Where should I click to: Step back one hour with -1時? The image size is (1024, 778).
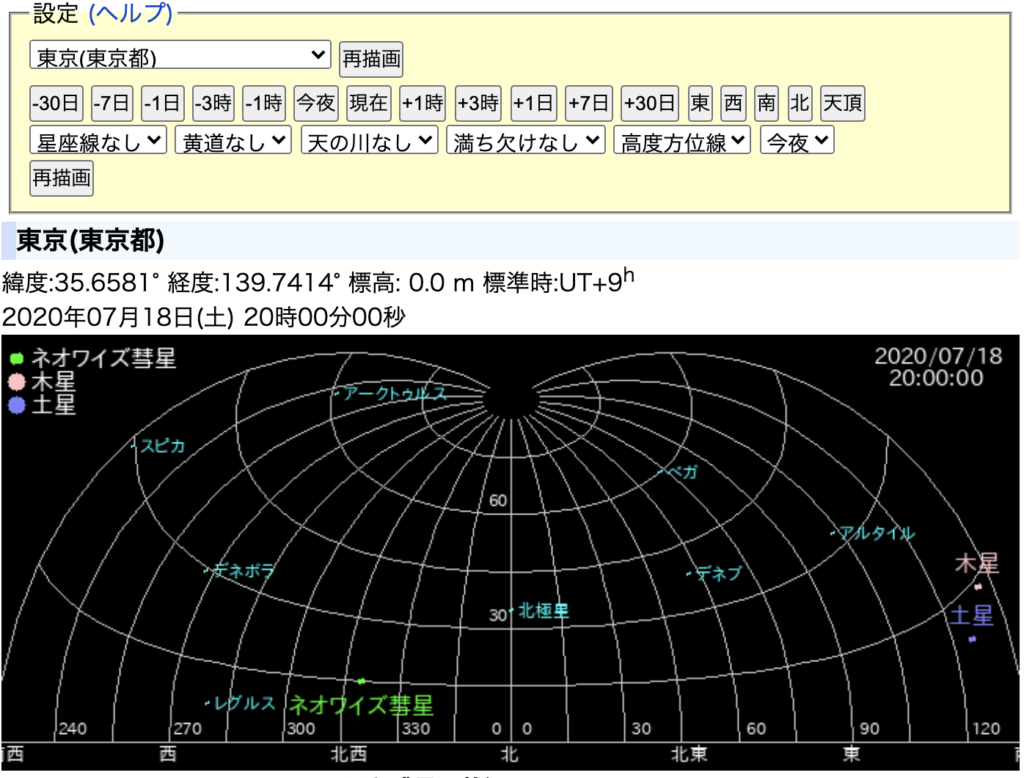click(264, 102)
